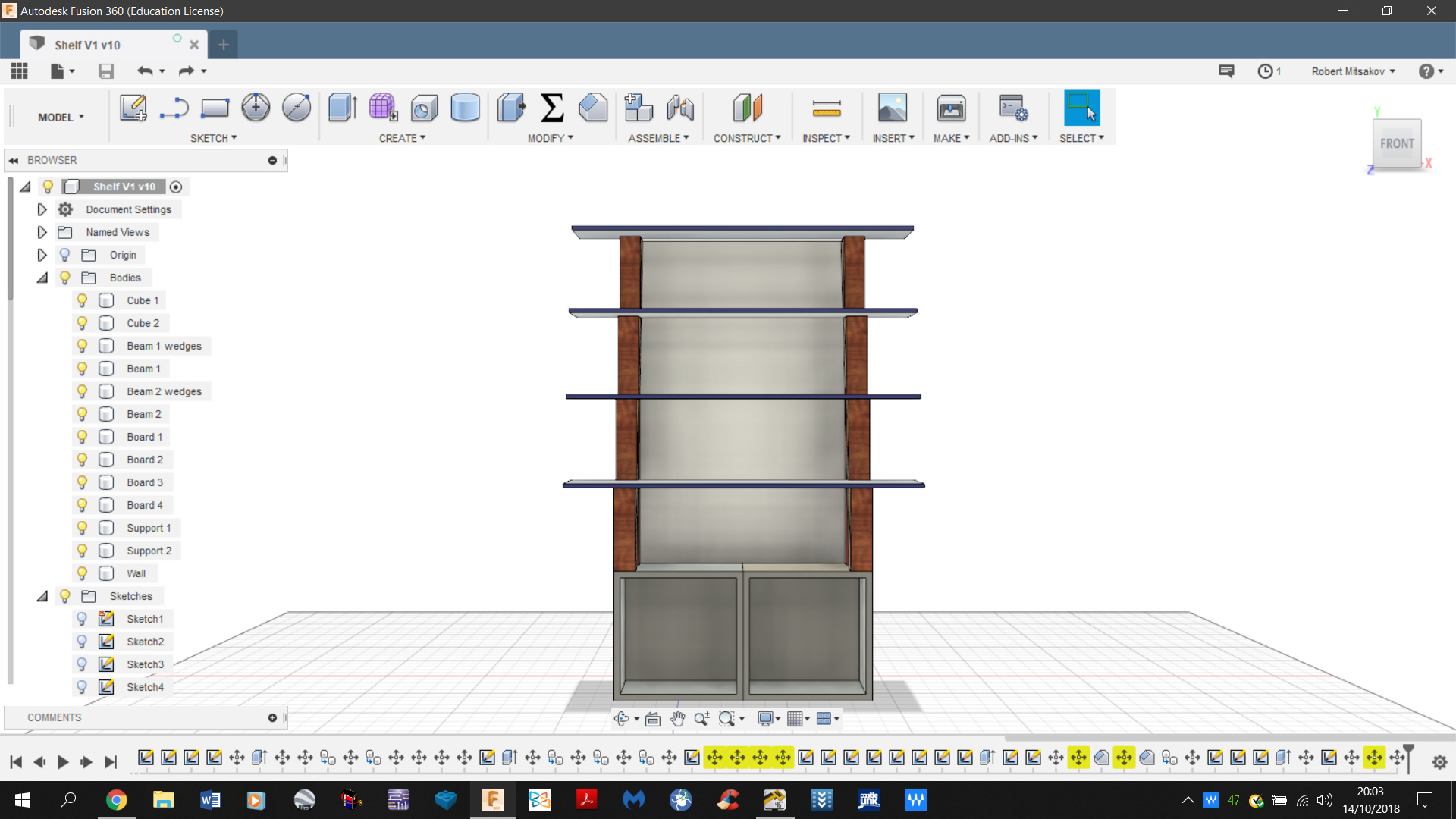Collapse the BROWSER panel arrows

pos(14,161)
